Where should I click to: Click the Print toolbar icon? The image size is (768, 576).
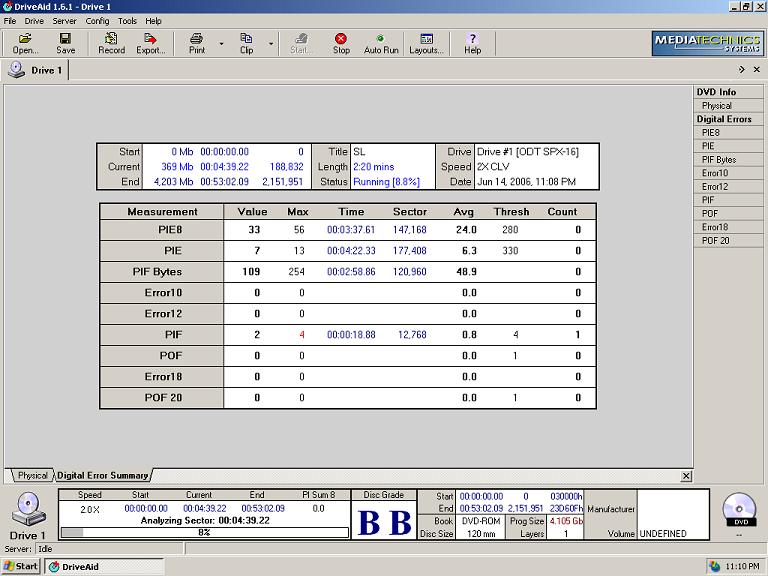[x=197, y=43]
